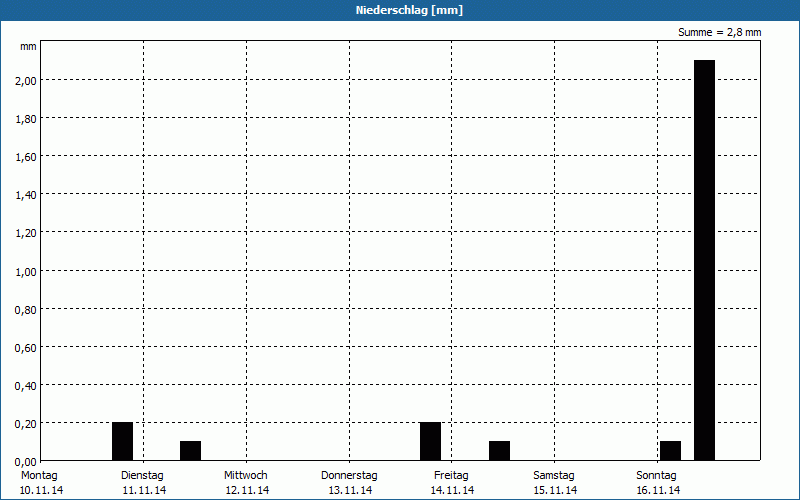
Task: Click the 'Montag' axis label
Action: coord(39,476)
